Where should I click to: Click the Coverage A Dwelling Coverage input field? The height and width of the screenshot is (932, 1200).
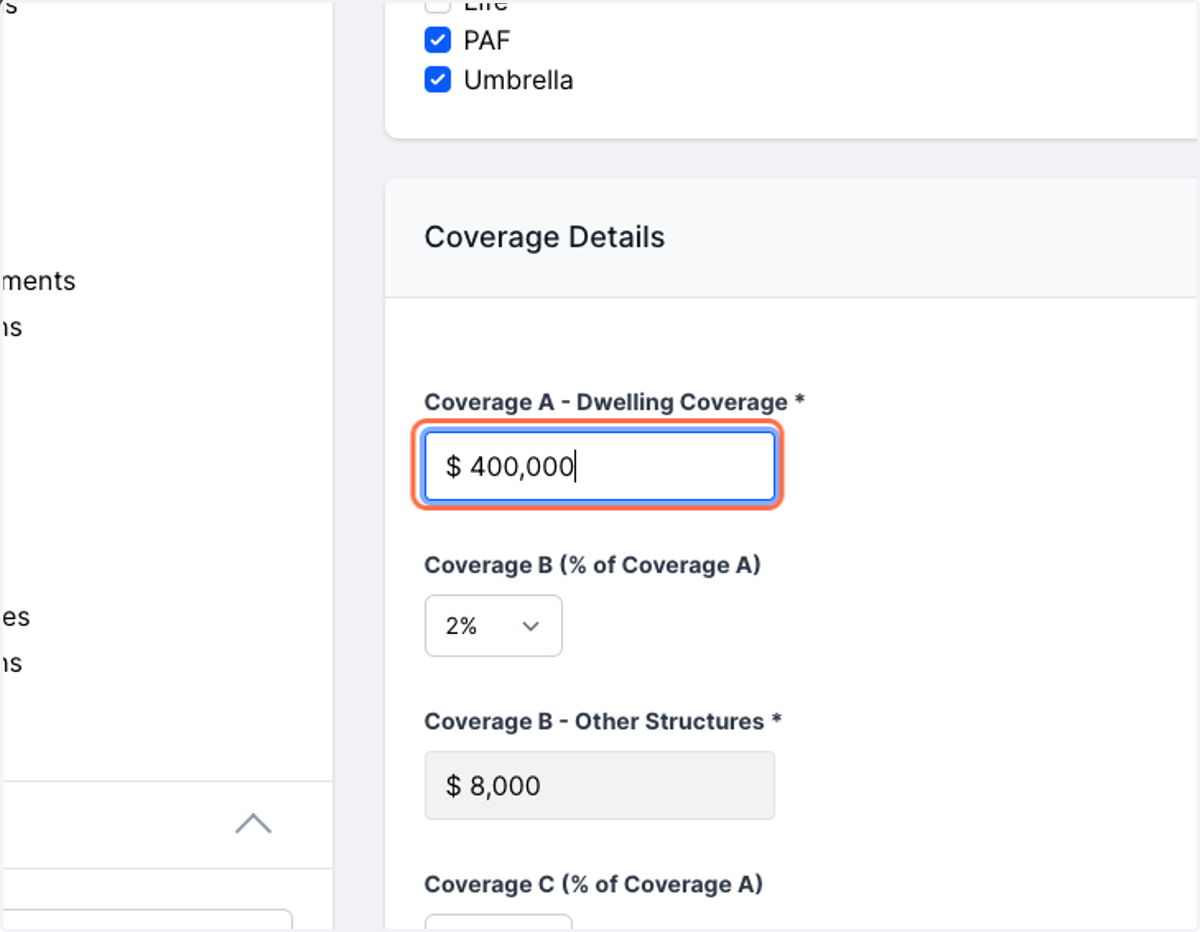pyautogui.click(x=599, y=466)
